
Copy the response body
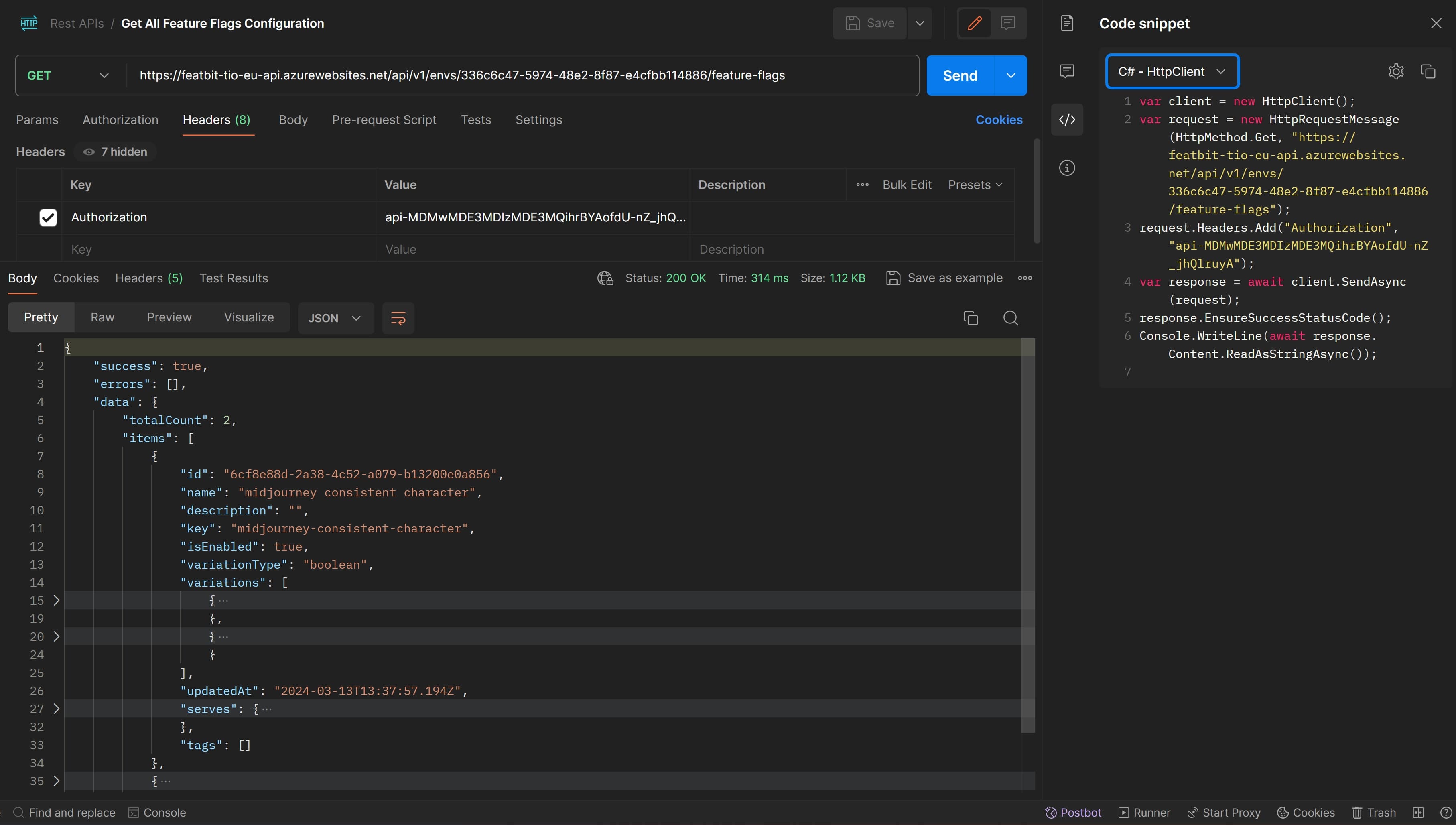pos(971,318)
